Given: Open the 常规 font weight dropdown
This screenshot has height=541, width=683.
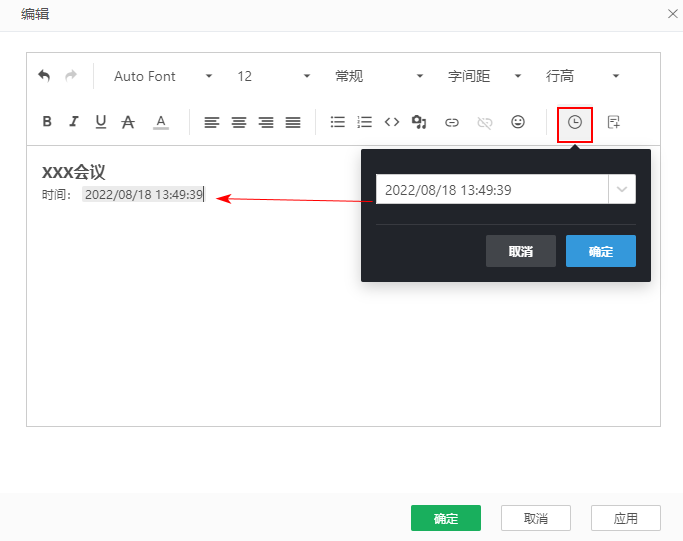Looking at the screenshot, I should 379,76.
